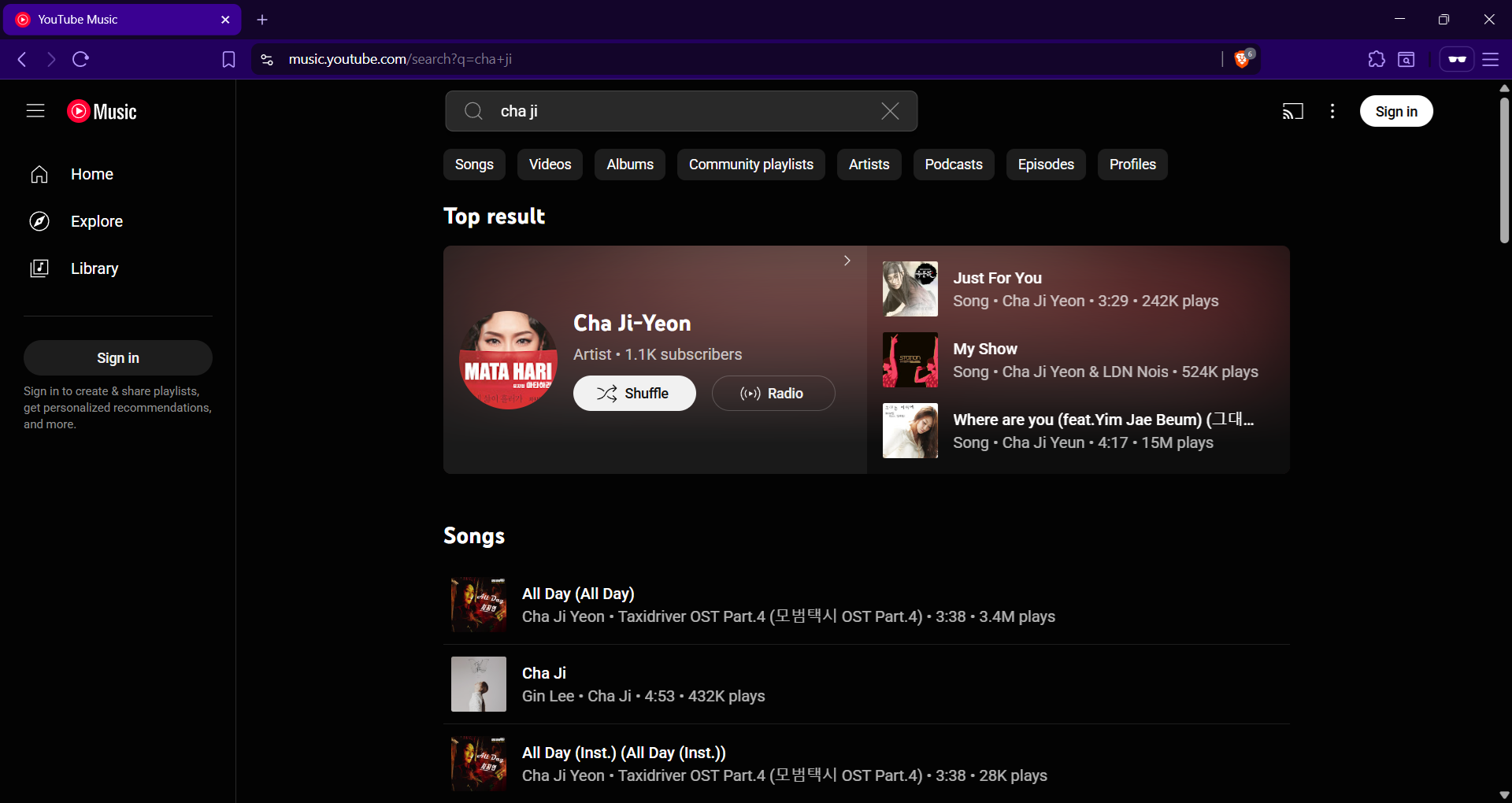
Task: Bookmark this page
Action: click(x=228, y=59)
